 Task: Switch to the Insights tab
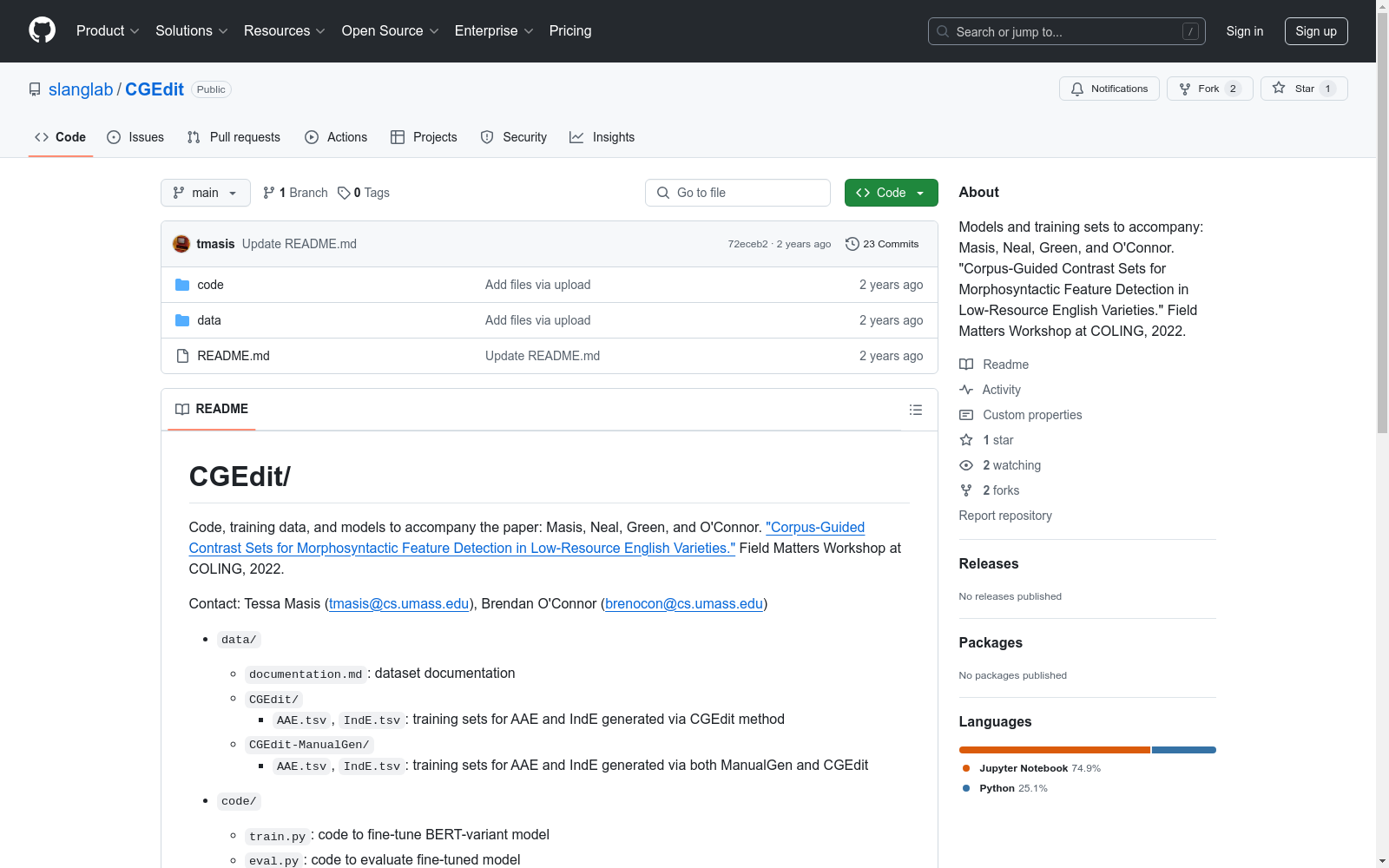pyautogui.click(x=602, y=137)
